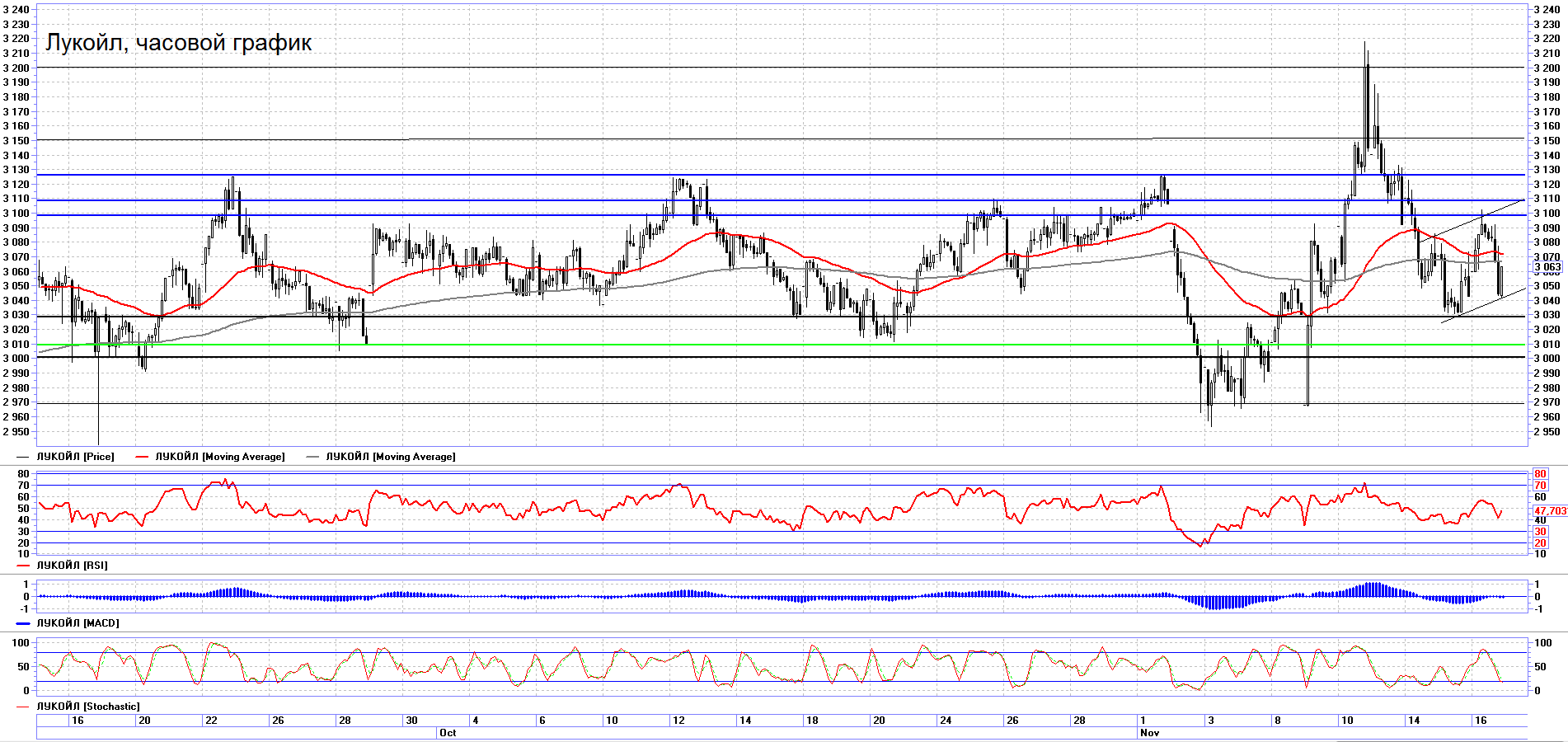Click the red boxed RSI level "70" on right

(x=1540, y=486)
